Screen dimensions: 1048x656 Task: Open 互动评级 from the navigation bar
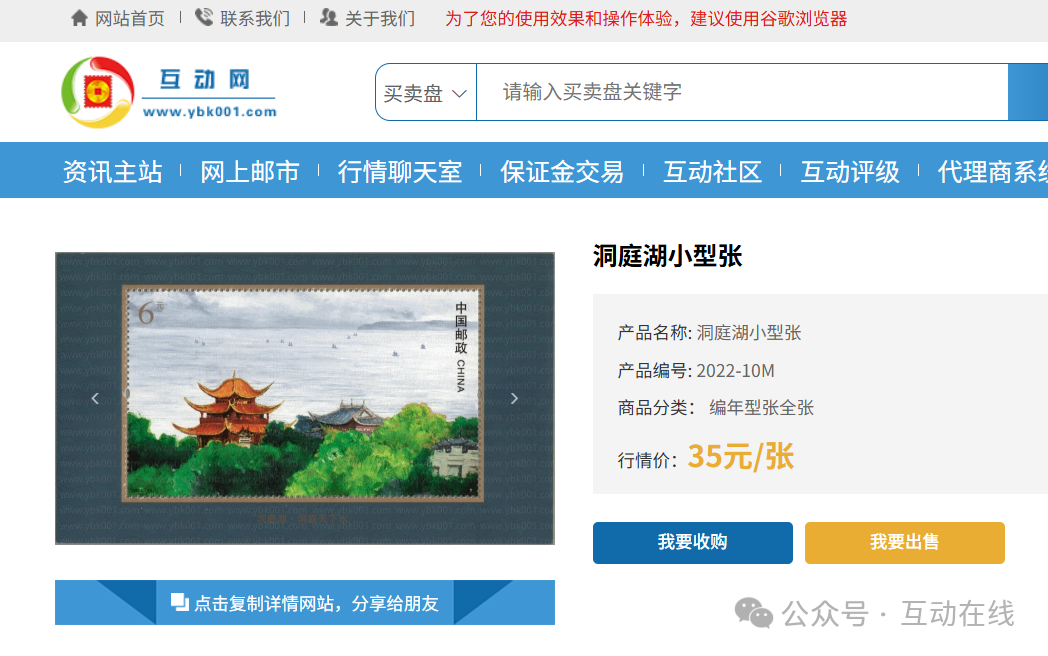click(x=850, y=172)
